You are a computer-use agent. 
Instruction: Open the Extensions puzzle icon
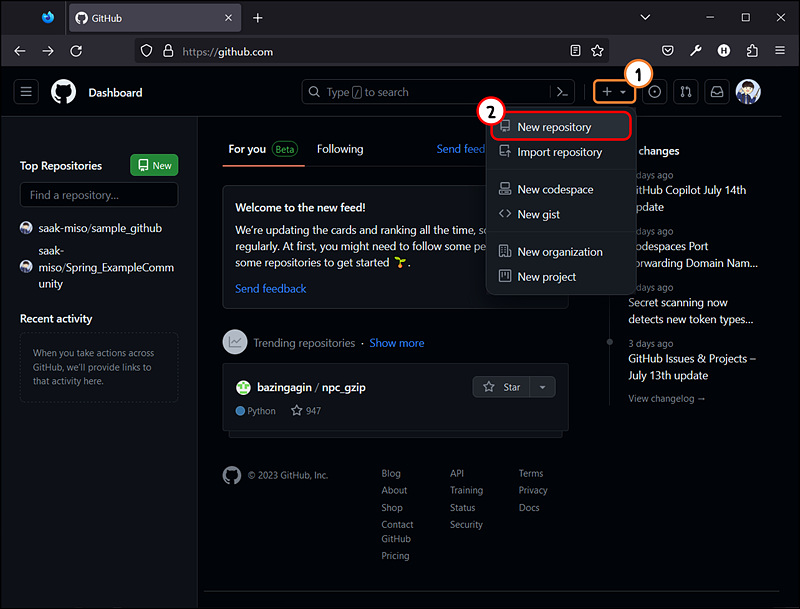click(752, 50)
